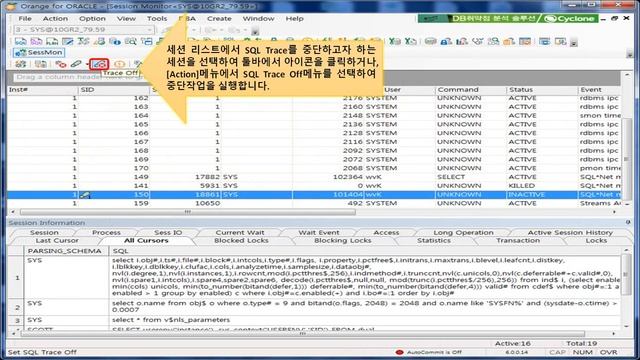Click the copy sessions icon in SessMon toolbar

point(40,64)
